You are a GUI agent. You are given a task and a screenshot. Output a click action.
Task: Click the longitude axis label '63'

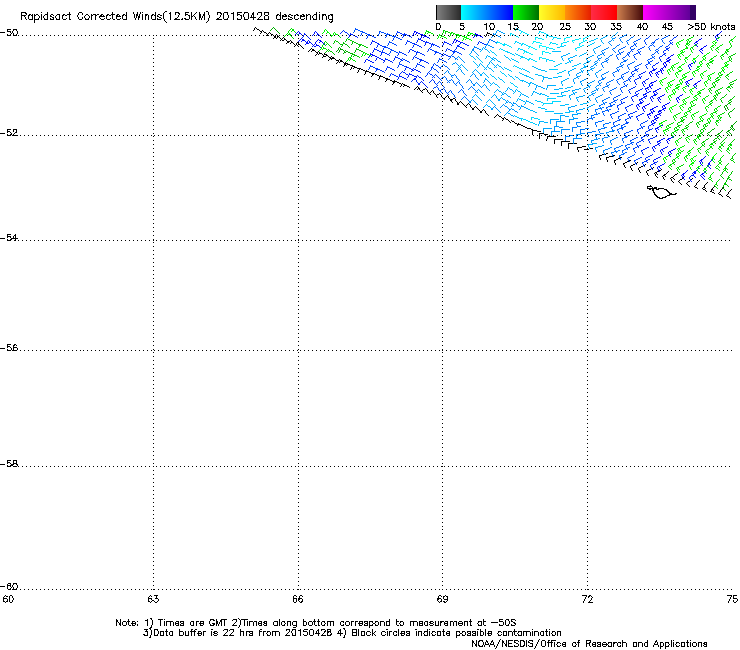tap(153, 599)
